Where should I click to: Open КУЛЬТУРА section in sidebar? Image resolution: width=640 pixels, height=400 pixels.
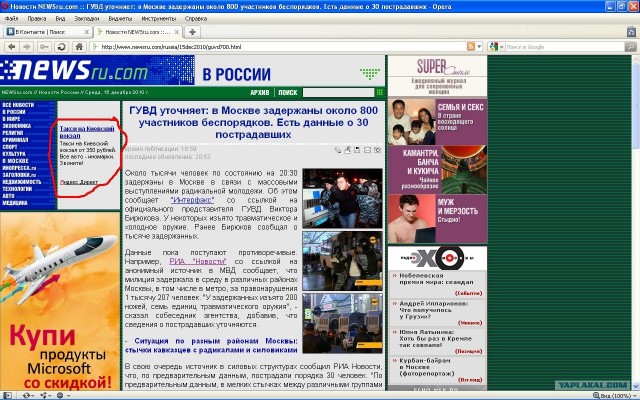click(x=14, y=153)
